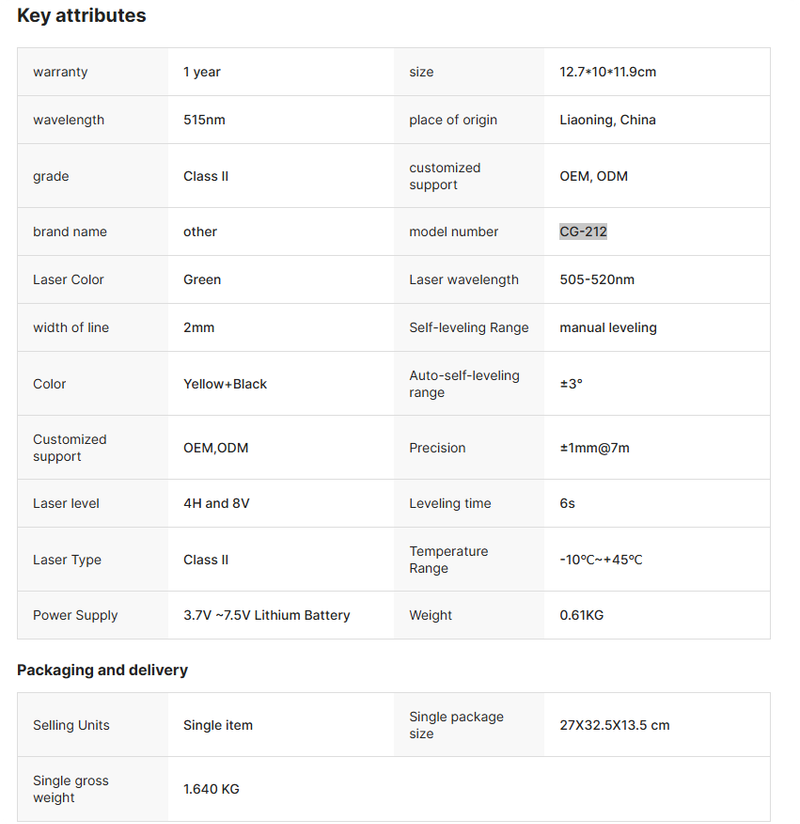Click the 1 year warranty value
The width and height of the screenshot is (800, 824).
(x=202, y=72)
